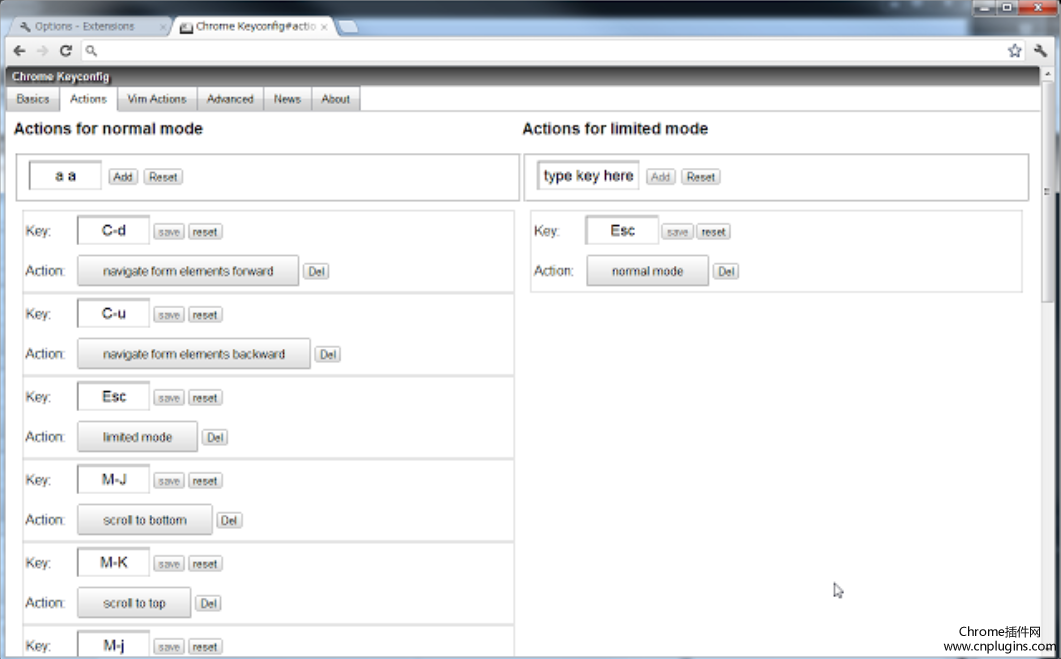Reset the C-d key binding

205,232
